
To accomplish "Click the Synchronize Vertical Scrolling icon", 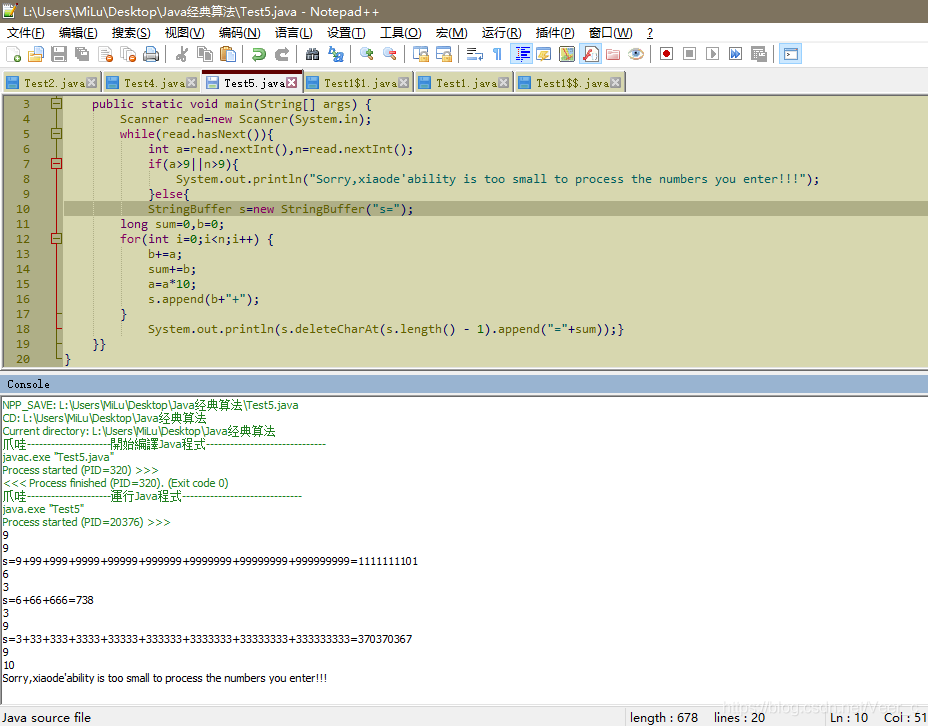I will click(420, 54).
